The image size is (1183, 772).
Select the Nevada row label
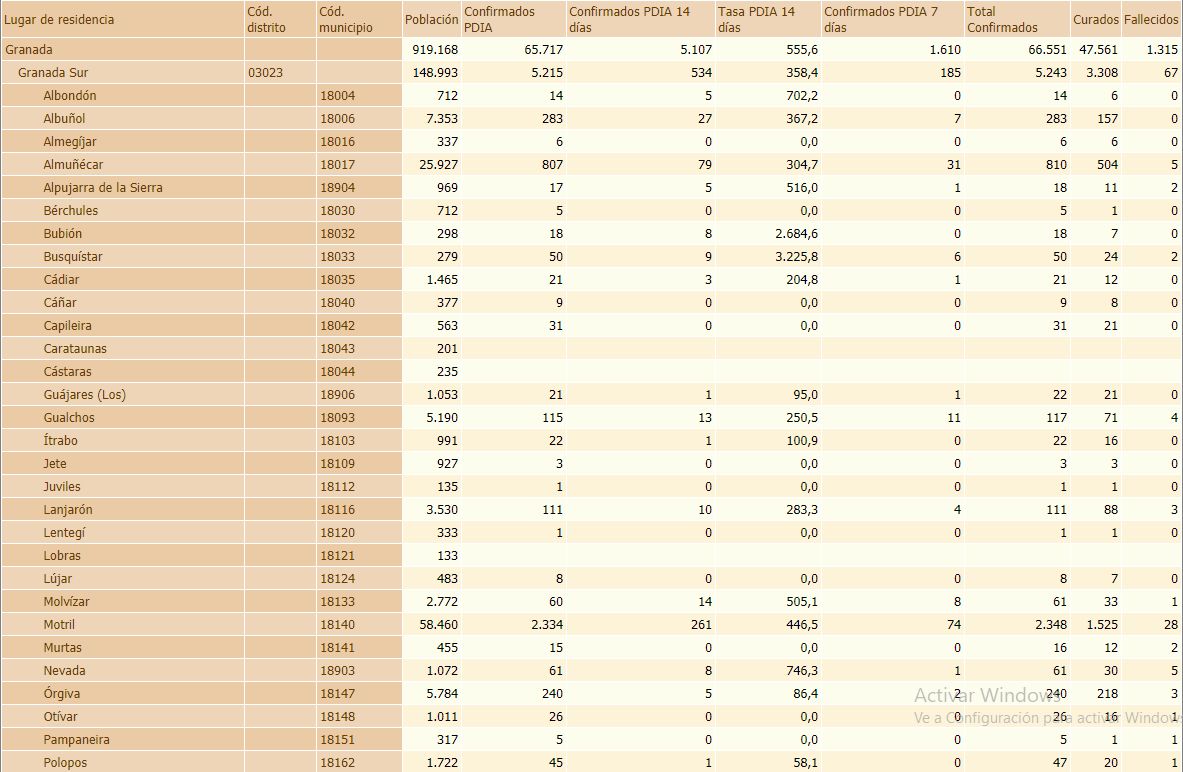[x=64, y=671]
